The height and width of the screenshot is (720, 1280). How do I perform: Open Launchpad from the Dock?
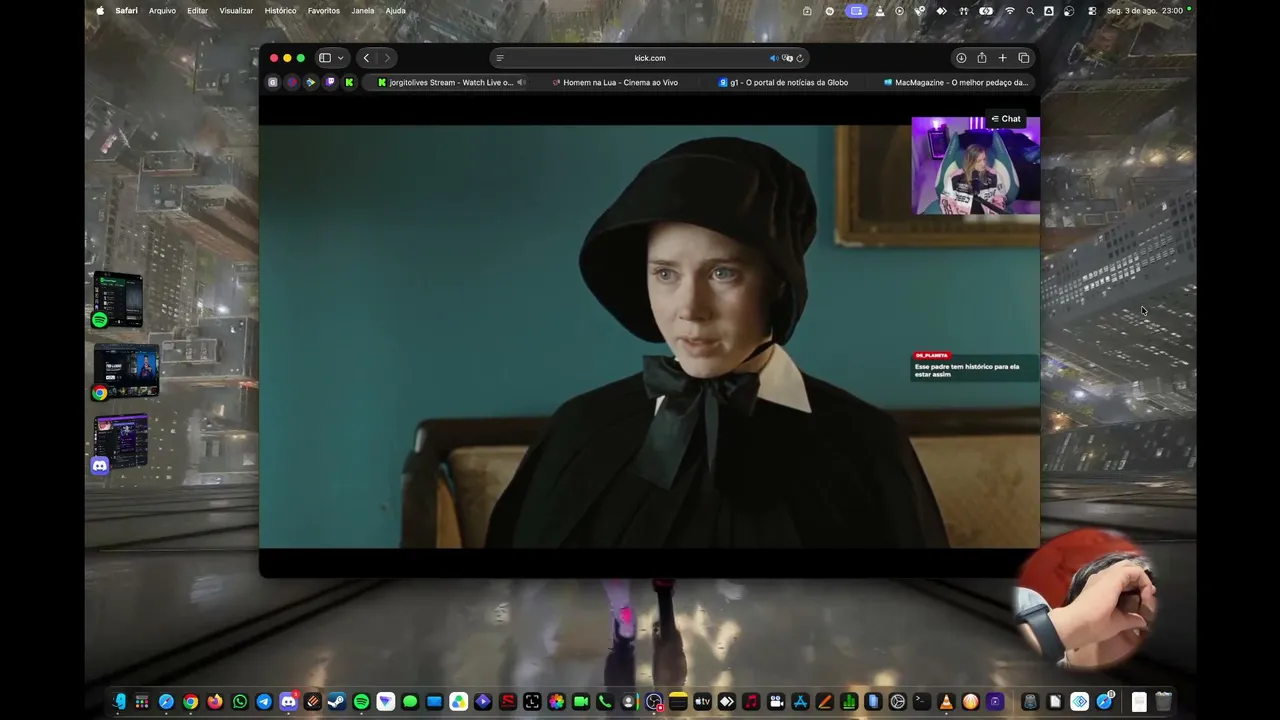pos(142,702)
